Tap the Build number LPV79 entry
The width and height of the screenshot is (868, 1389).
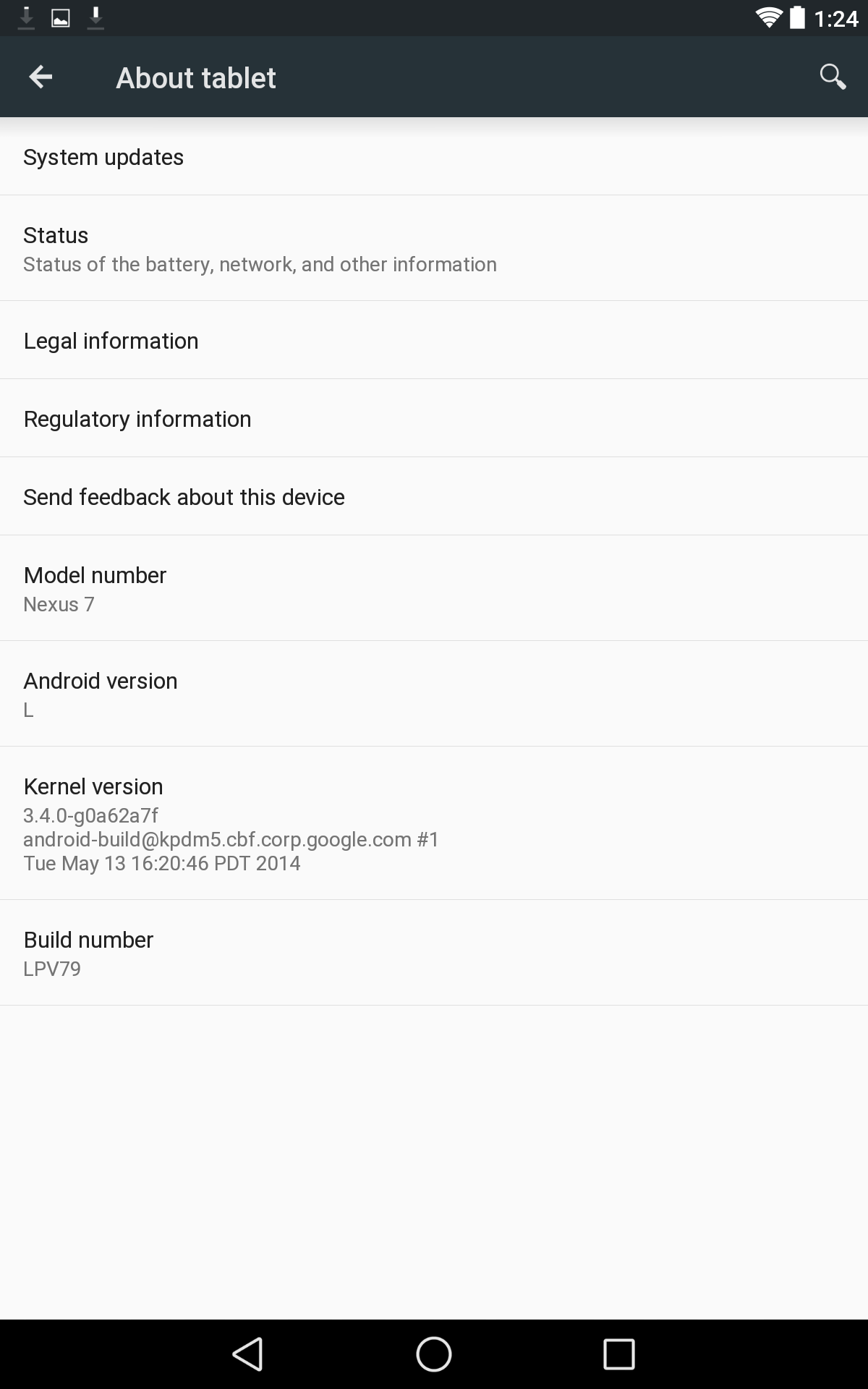[434, 953]
